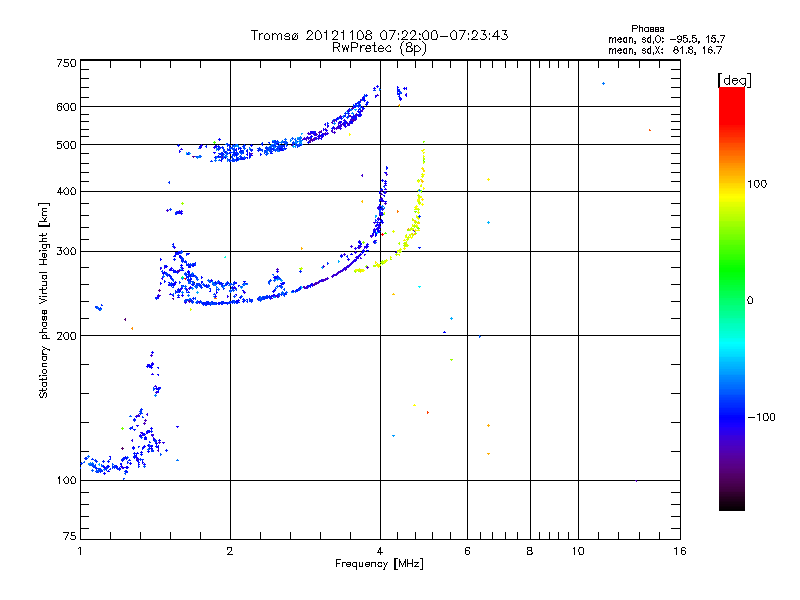
Task: Click the colorbar tick label "0"
Action: coord(749,301)
